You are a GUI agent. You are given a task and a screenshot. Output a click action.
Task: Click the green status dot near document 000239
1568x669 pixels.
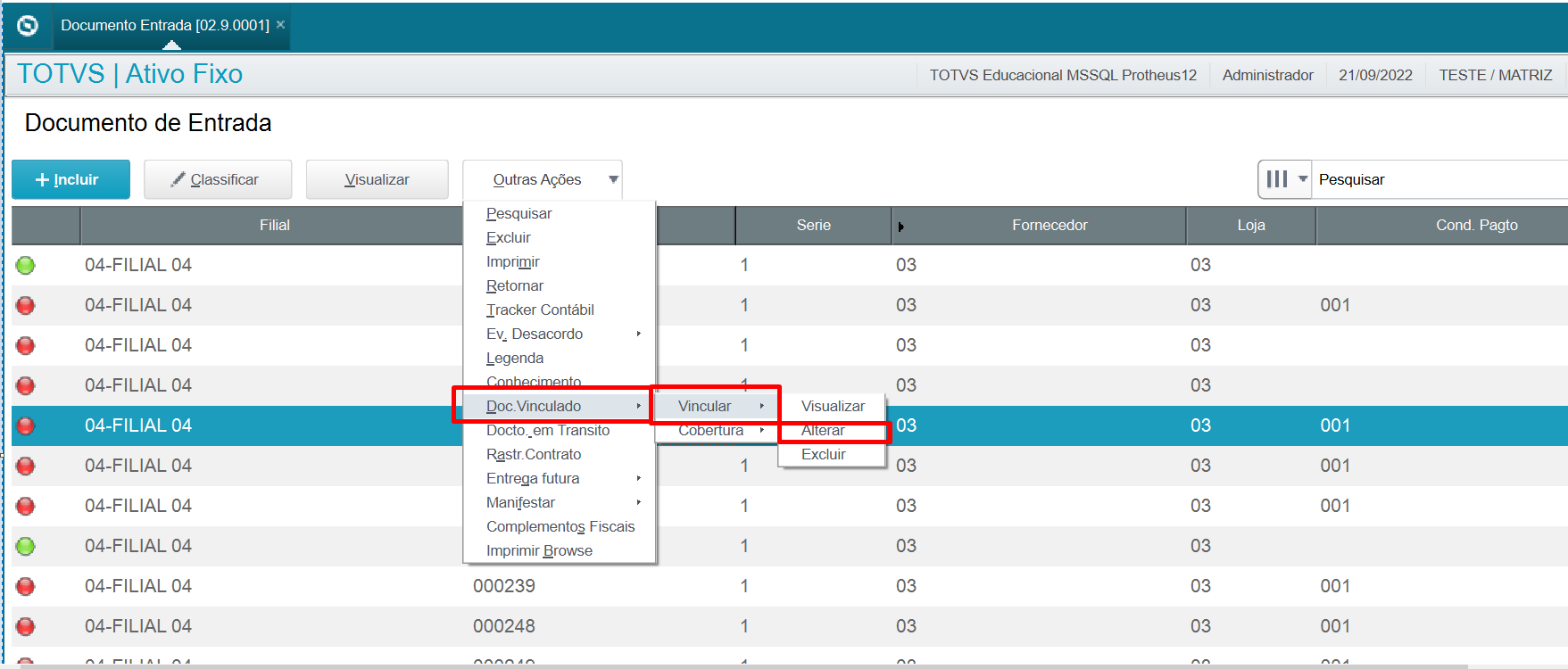click(26, 546)
